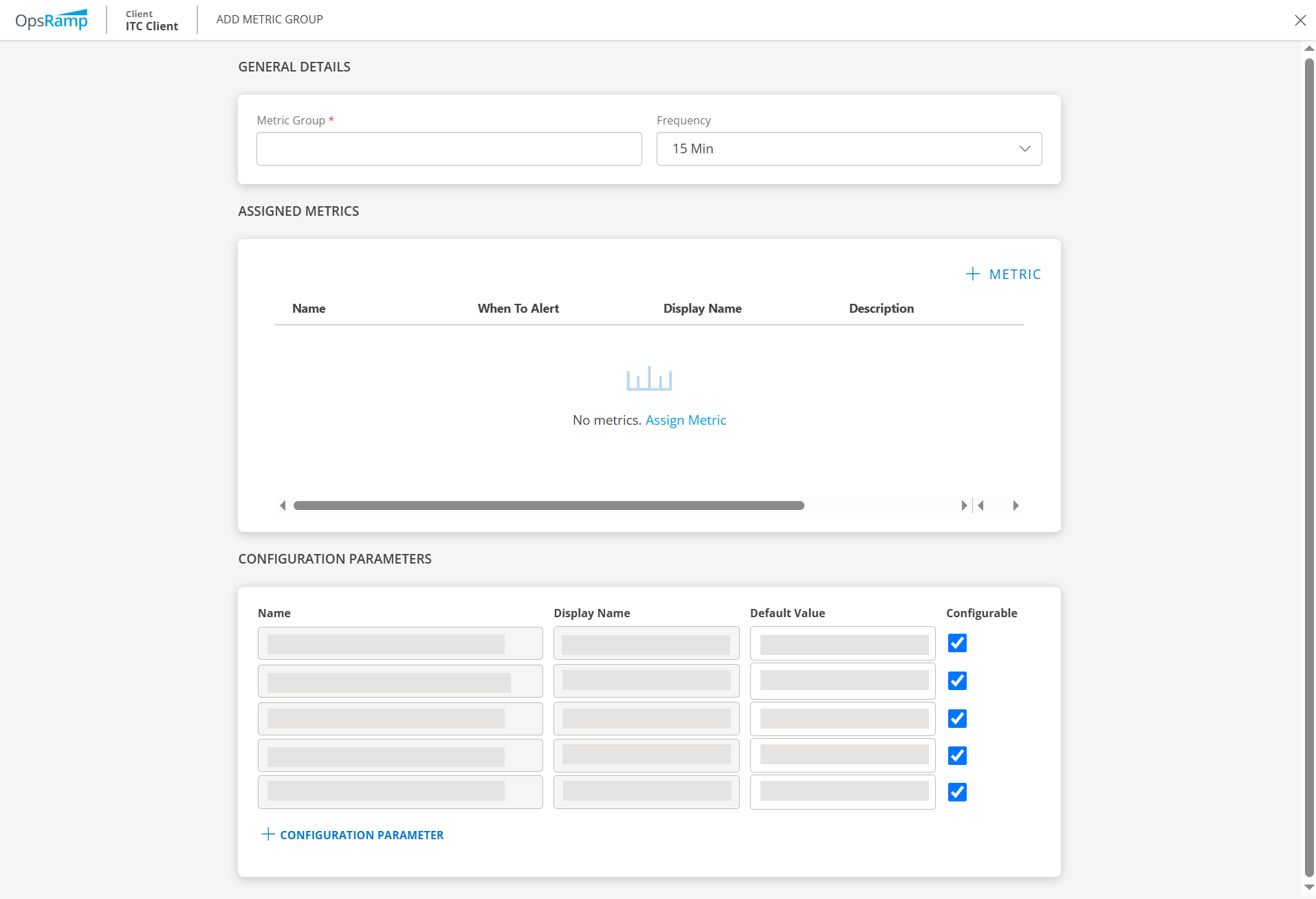Viewport: 1316px width, 899px height.
Task: Click the Display Name column header in metrics
Action: point(702,309)
